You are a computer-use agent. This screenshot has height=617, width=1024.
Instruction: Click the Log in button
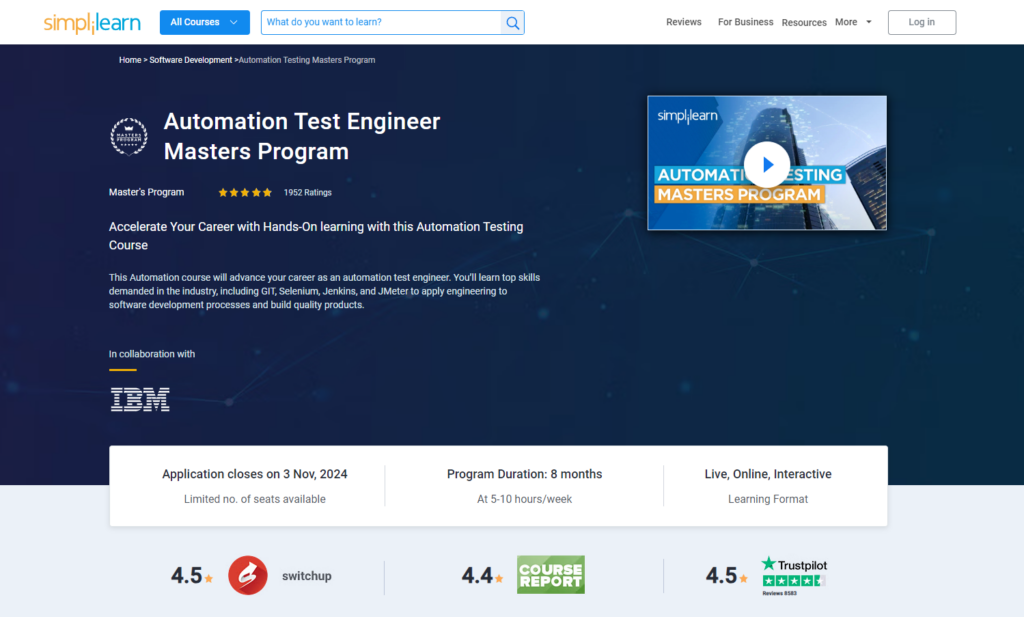pos(921,22)
